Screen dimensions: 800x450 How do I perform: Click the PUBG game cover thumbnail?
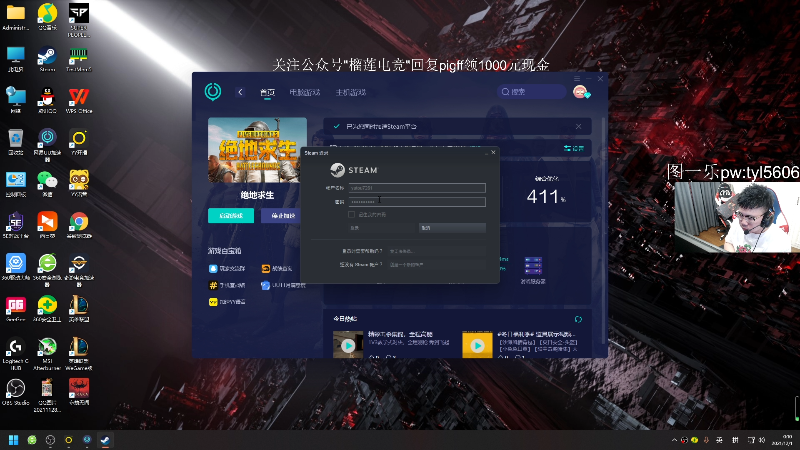[x=257, y=150]
